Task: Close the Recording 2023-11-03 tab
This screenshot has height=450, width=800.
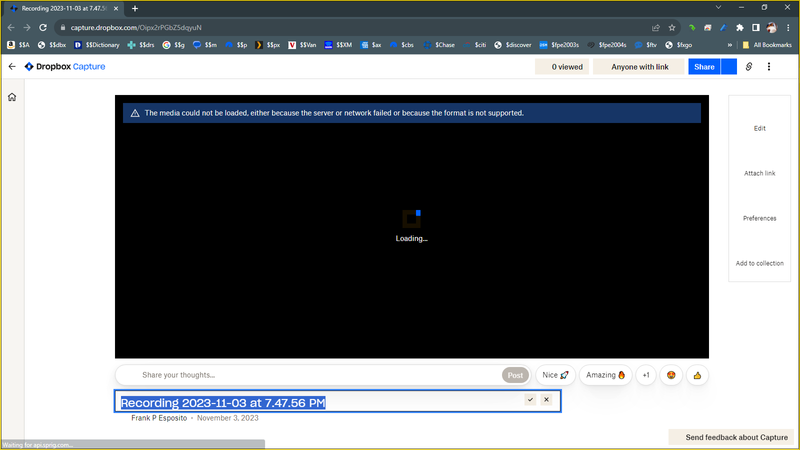Action: [x=116, y=9]
